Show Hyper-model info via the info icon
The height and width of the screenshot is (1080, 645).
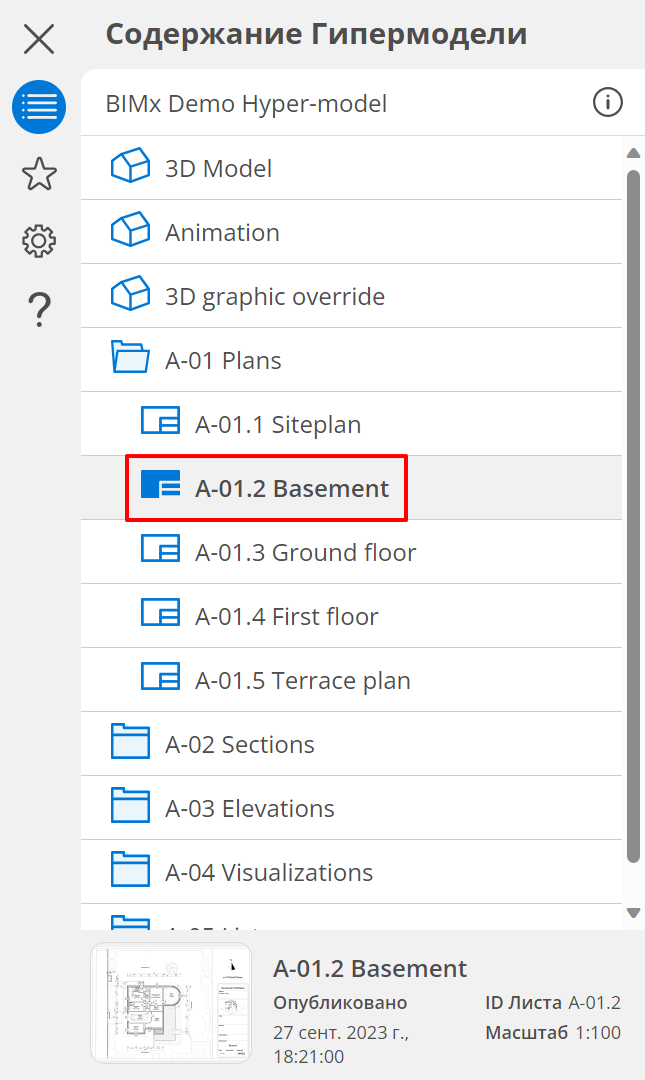[x=608, y=102]
